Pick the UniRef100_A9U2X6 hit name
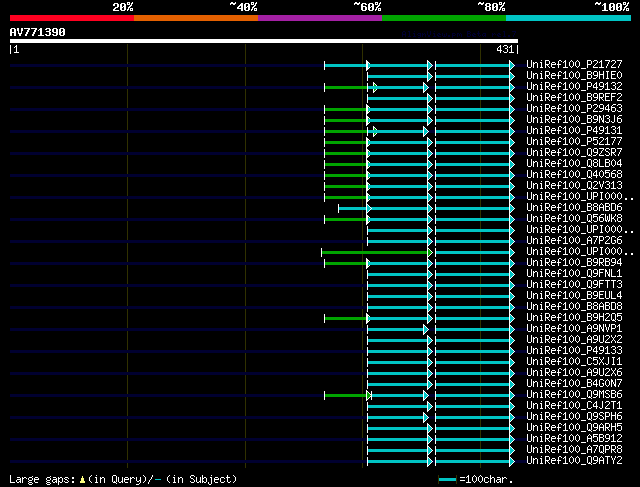The height and width of the screenshot is (487, 640). point(574,373)
